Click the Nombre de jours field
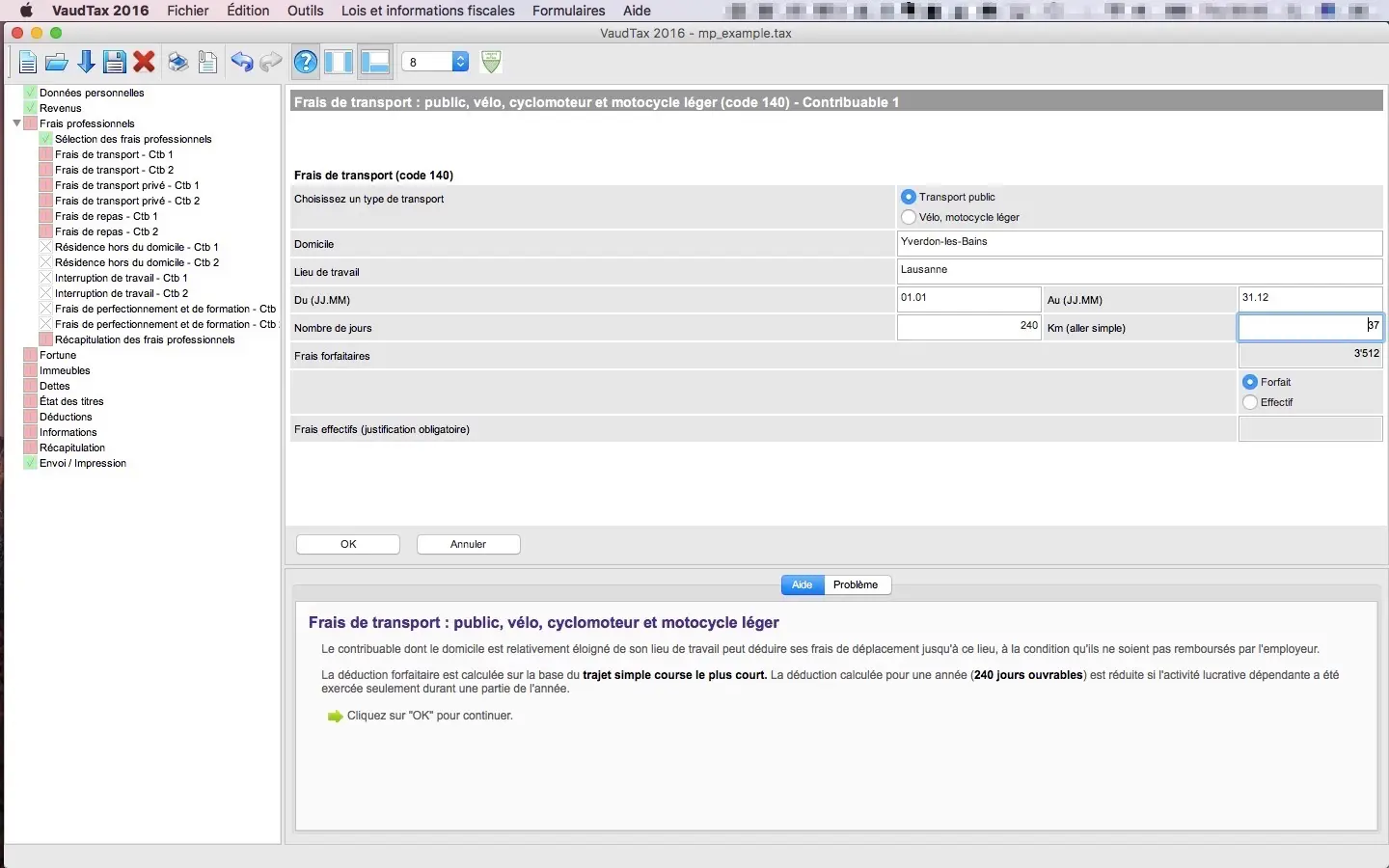 [x=969, y=327]
